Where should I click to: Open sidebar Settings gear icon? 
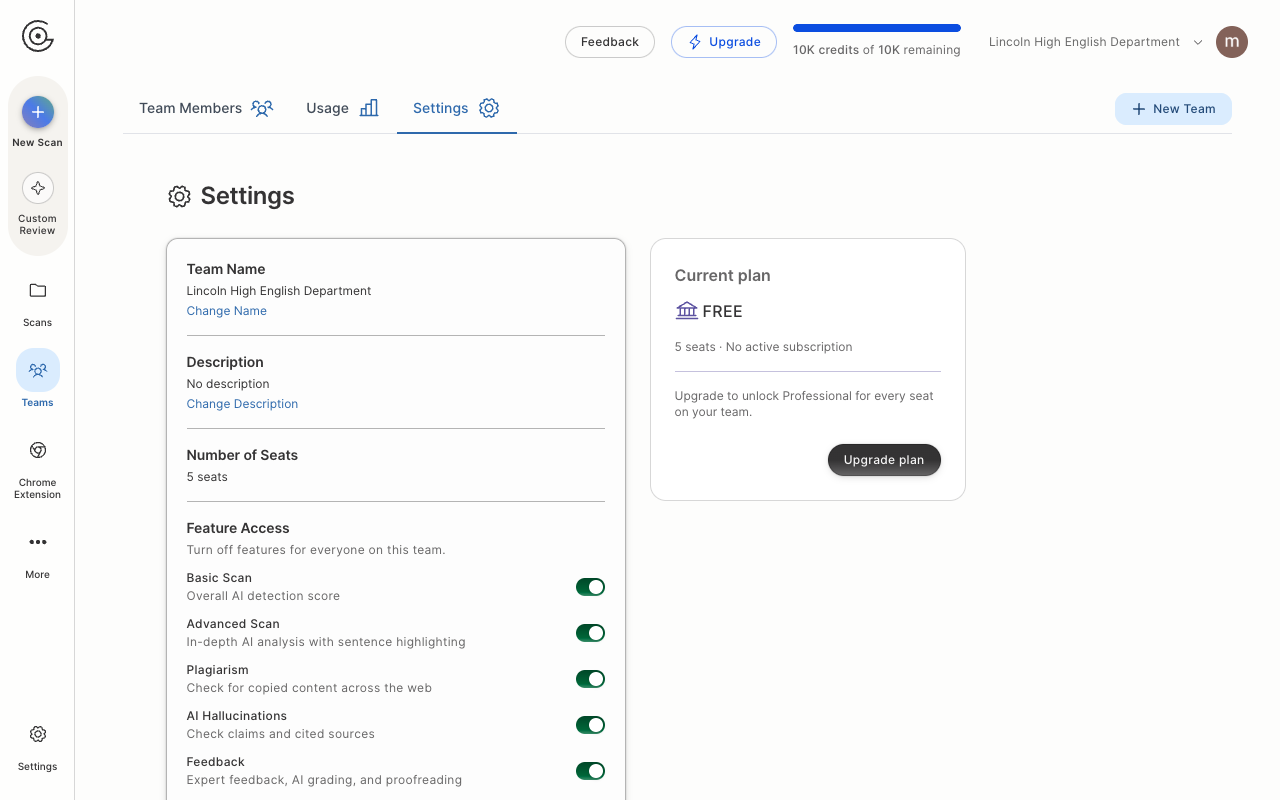pos(38,734)
